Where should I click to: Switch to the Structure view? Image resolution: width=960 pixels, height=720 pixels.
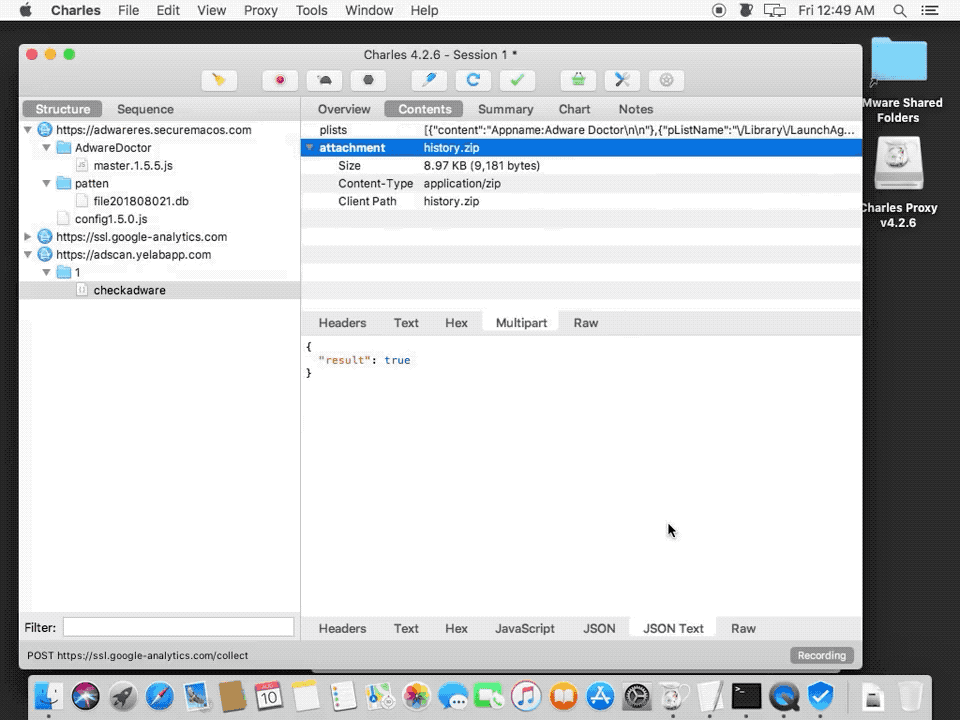click(62, 109)
